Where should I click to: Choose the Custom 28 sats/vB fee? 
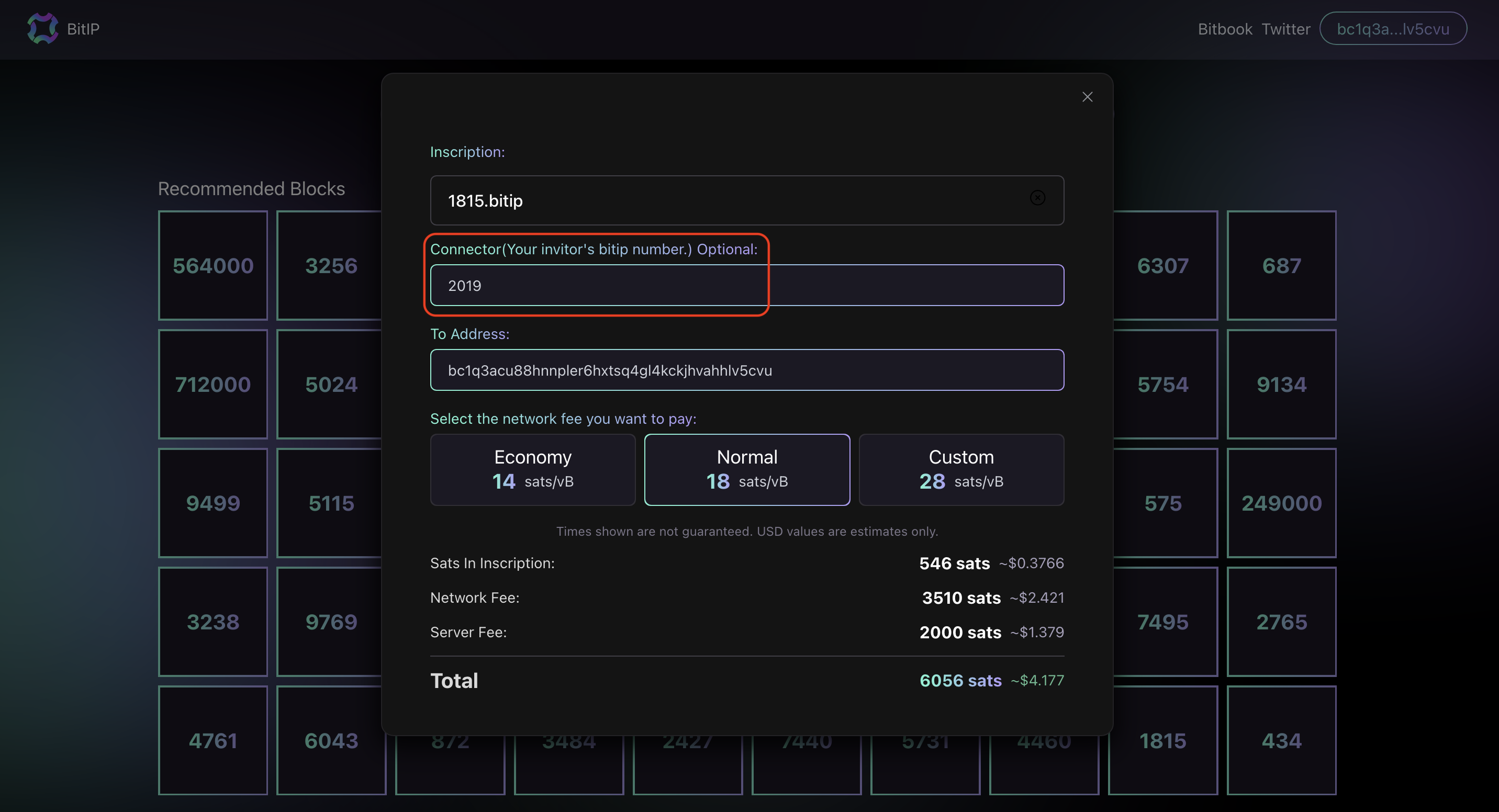click(x=961, y=469)
